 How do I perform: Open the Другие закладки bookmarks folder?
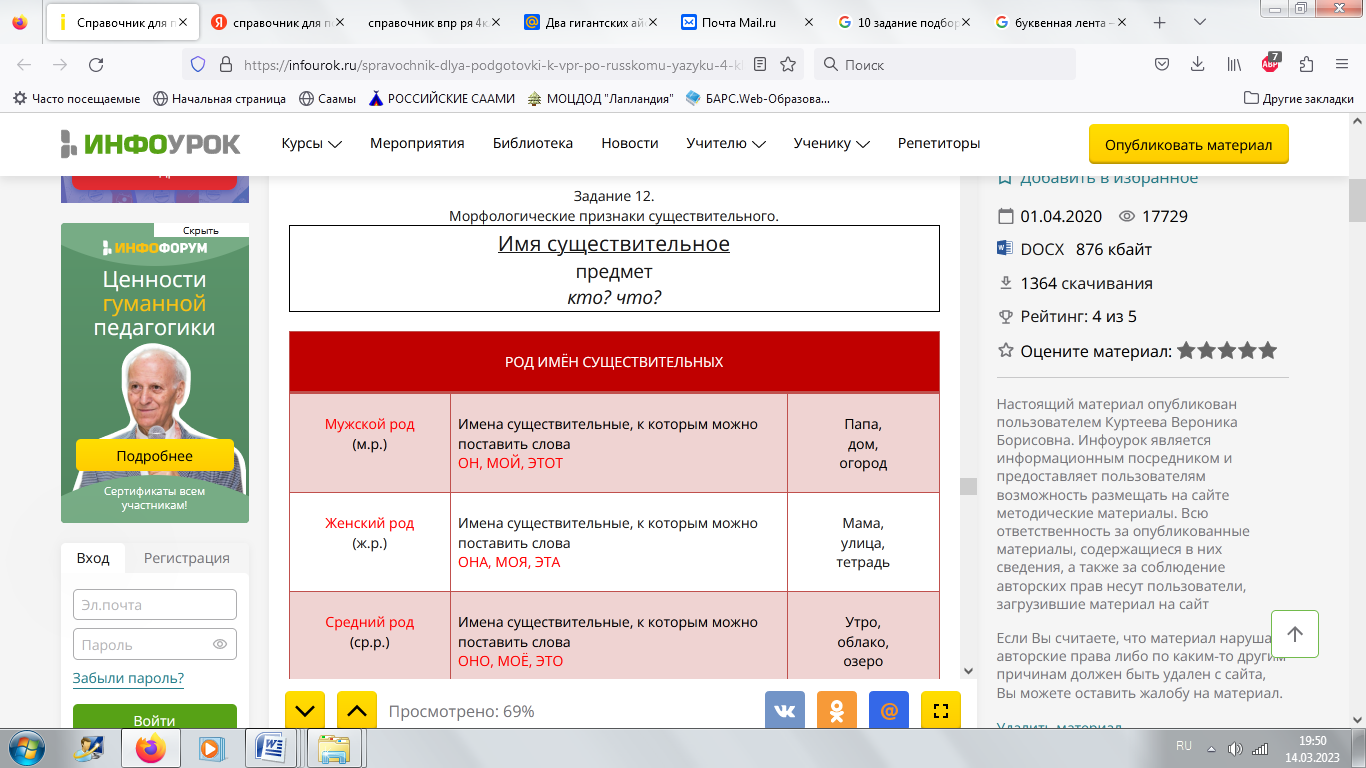click(1298, 98)
